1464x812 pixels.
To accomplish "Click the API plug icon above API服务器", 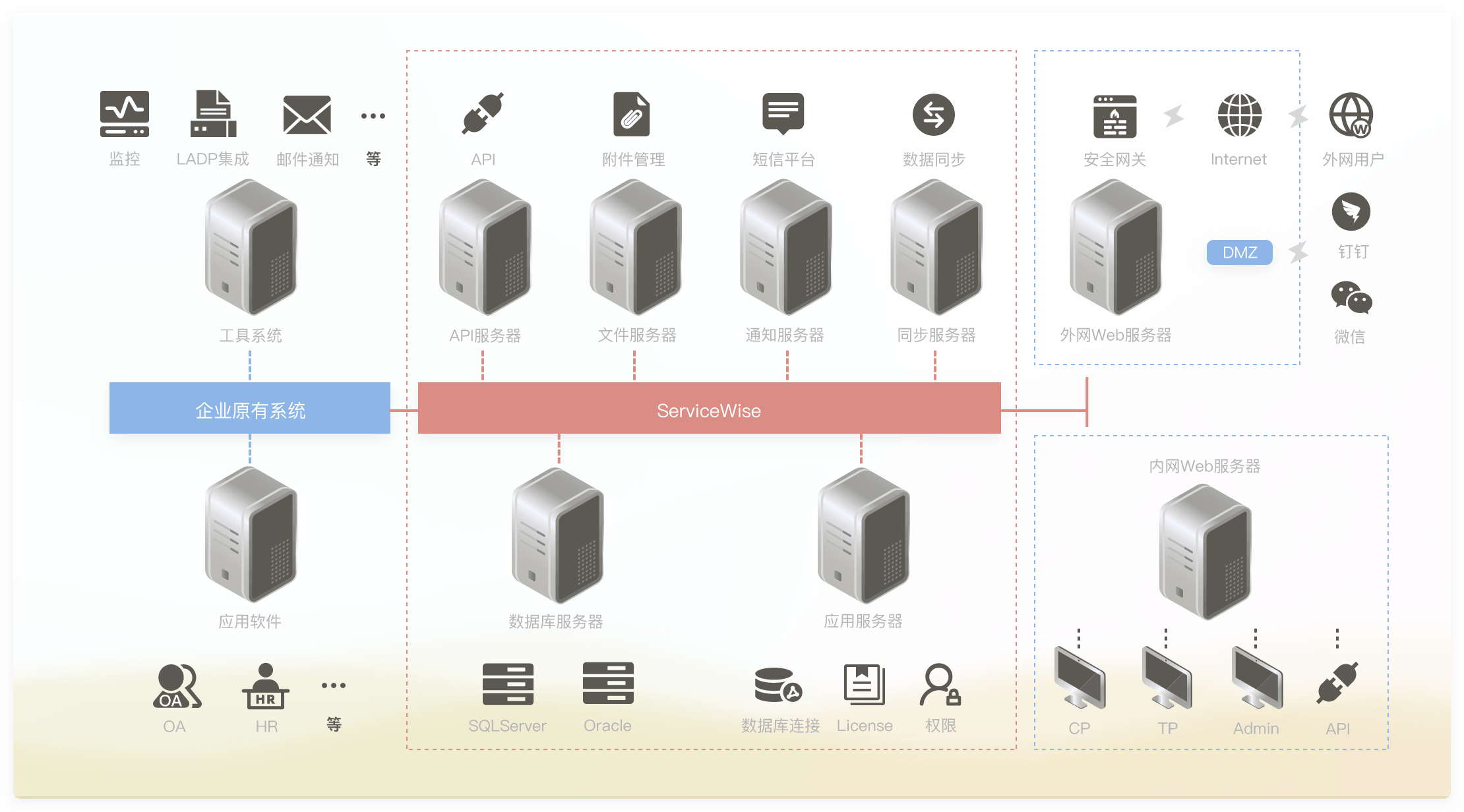I will 483,113.
